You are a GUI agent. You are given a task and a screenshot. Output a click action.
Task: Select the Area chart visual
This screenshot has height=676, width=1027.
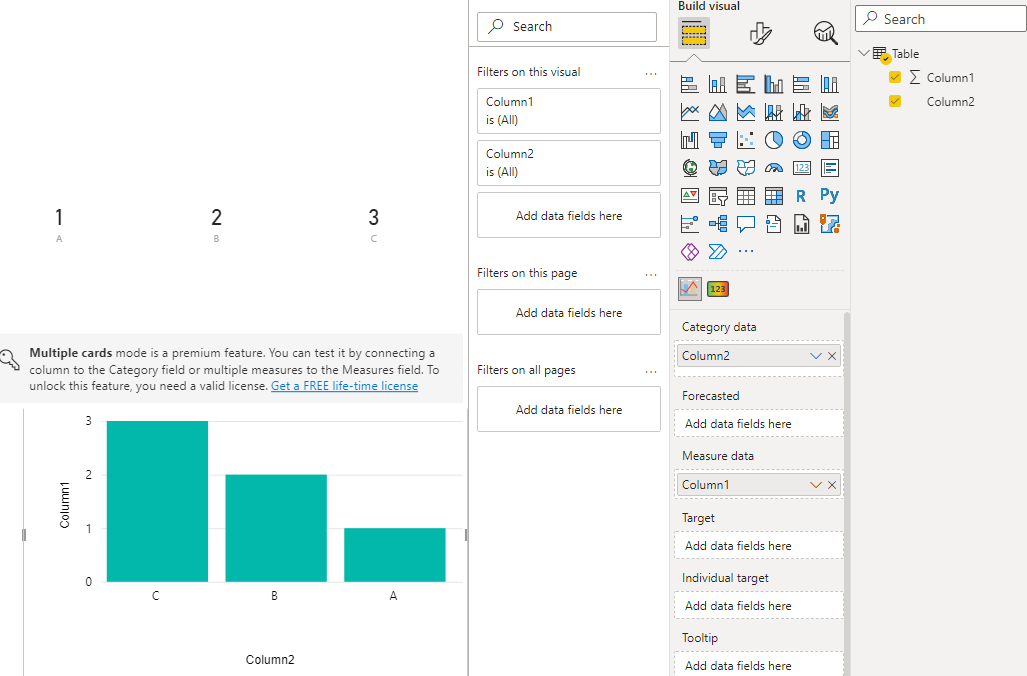click(x=718, y=112)
